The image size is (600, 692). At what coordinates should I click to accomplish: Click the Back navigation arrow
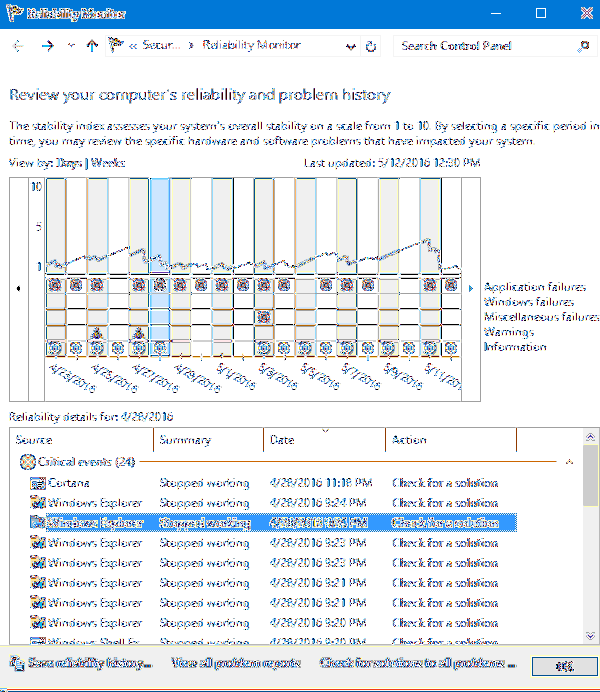(17, 46)
